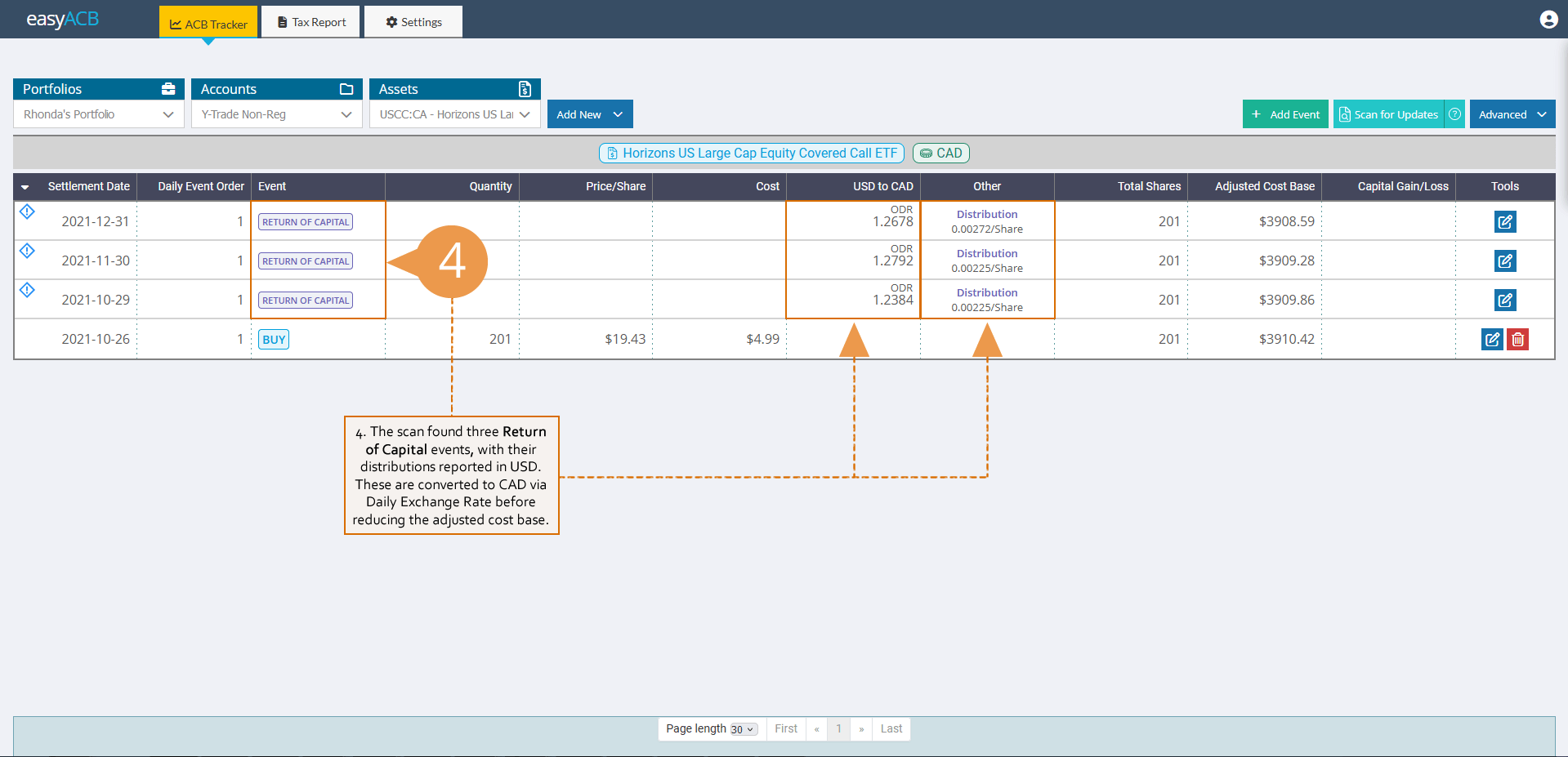Edit the 2021-11-30 Return of Capital event
The width and height of the screenshot is (1568, 757).
click(x=1504, y=261)
